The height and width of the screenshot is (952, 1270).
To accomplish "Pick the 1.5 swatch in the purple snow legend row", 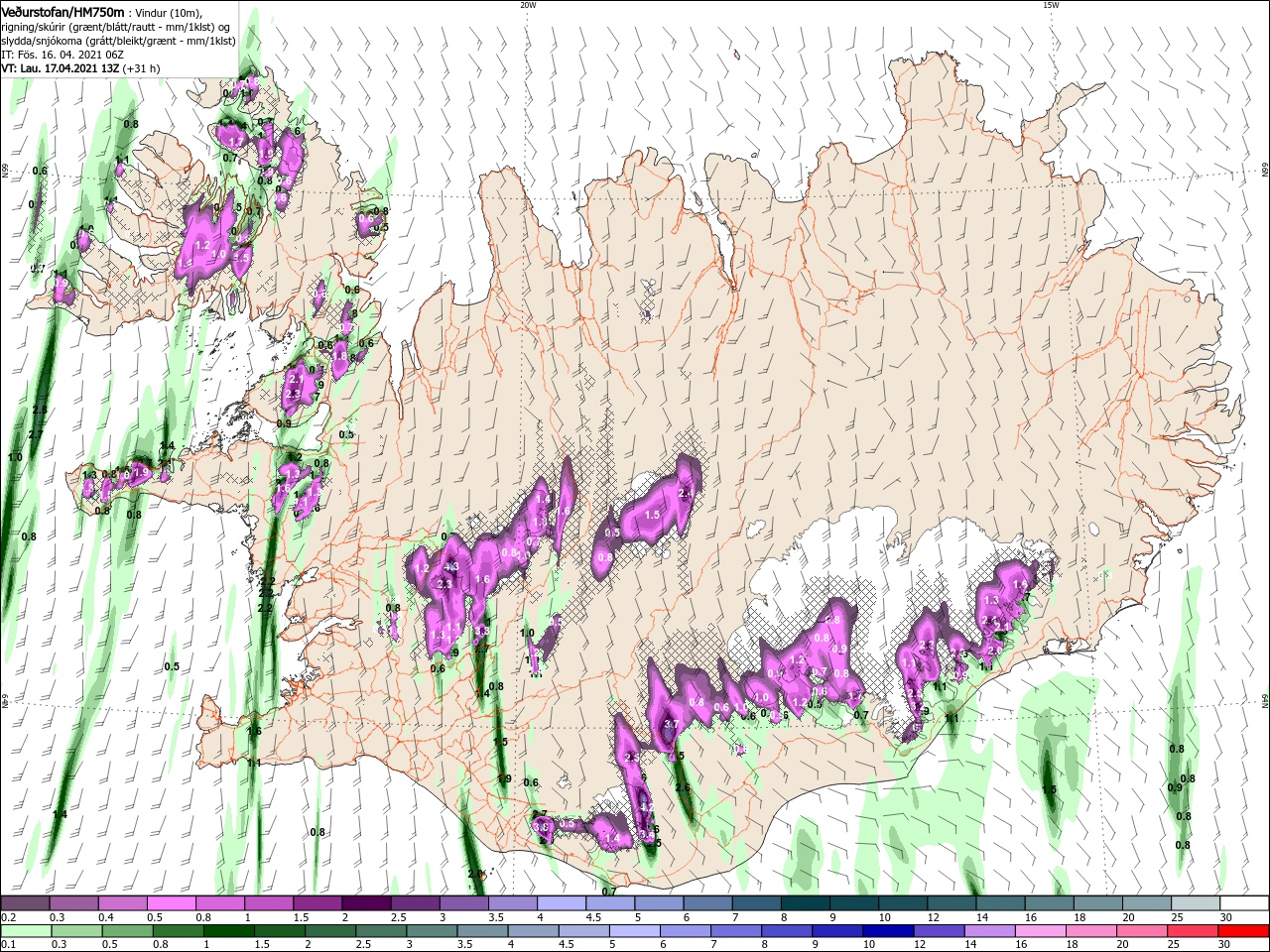I will click(x=317, y=903).
